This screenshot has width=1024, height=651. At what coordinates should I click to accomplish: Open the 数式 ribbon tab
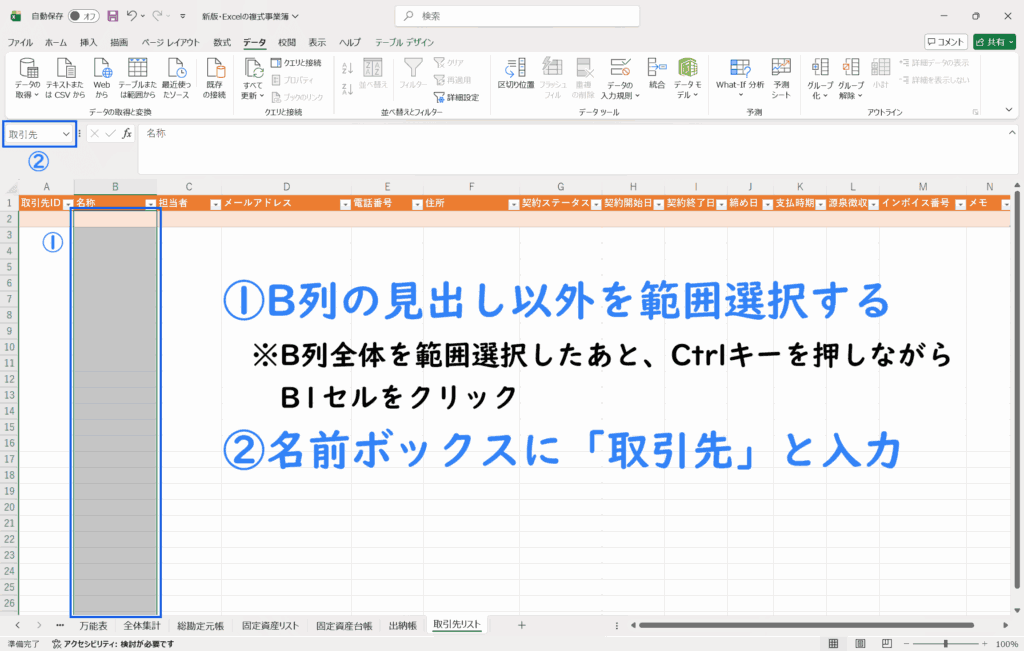(x=222, y=42)
